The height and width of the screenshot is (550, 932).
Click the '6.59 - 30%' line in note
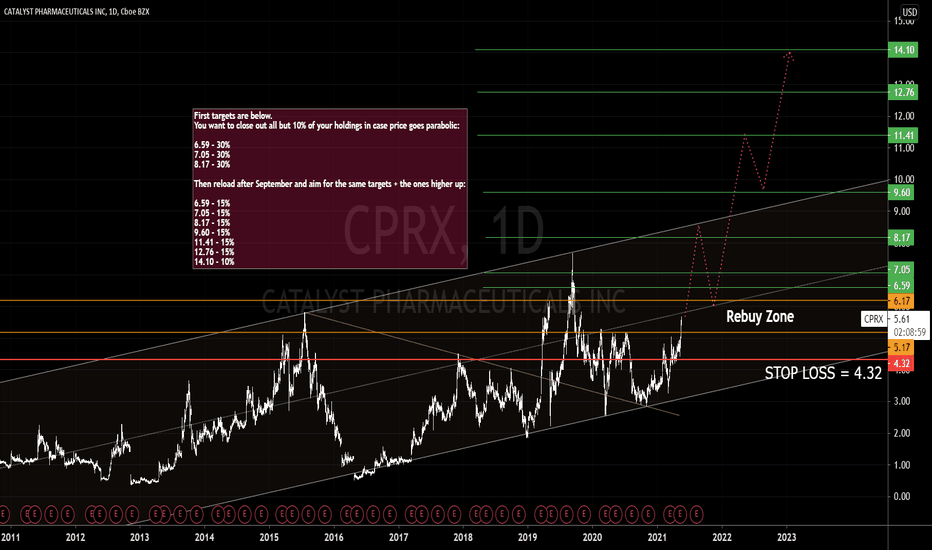point(212,145)
